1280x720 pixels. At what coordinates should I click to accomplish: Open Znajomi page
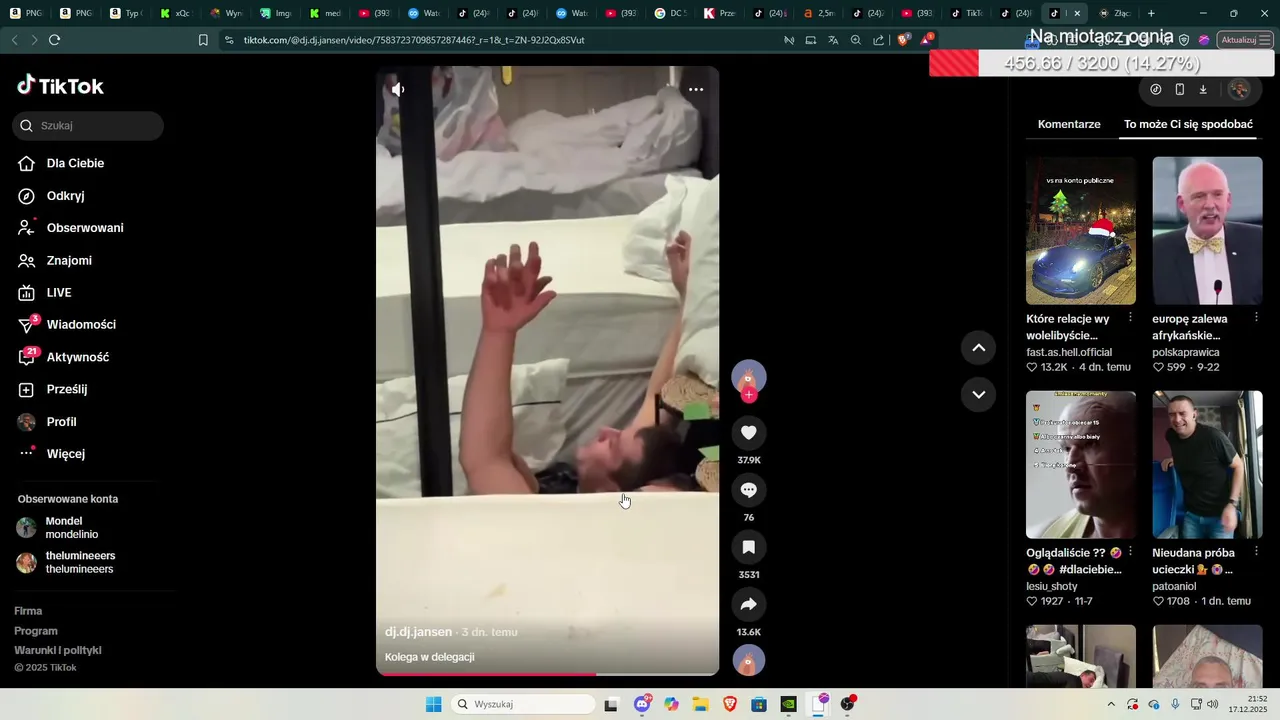click(56, 261)
